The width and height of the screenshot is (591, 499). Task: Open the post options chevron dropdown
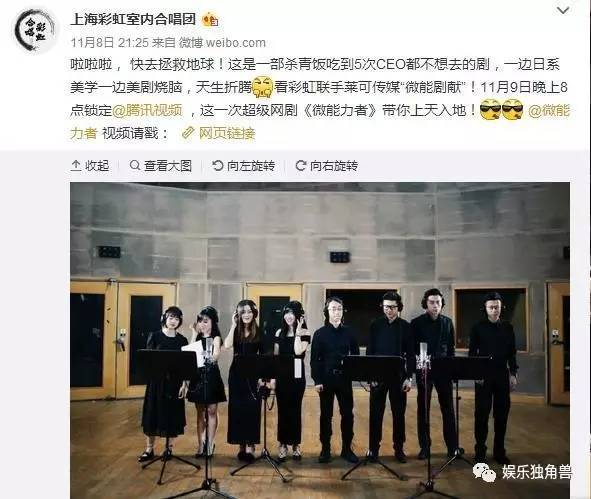pos(563,11)
